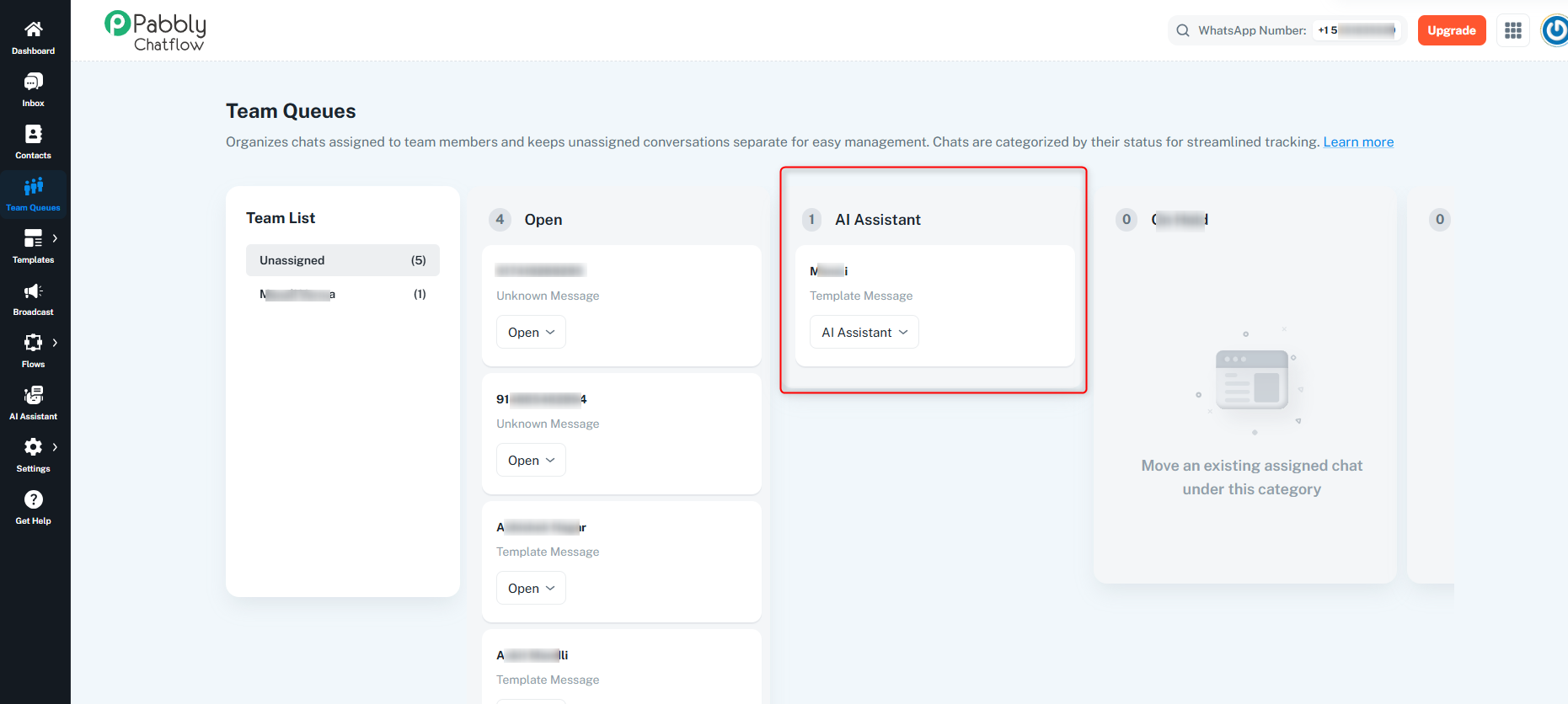Click the A…lli contact name card
Viewport: 1568px width, 704px height.
(532, 655)
